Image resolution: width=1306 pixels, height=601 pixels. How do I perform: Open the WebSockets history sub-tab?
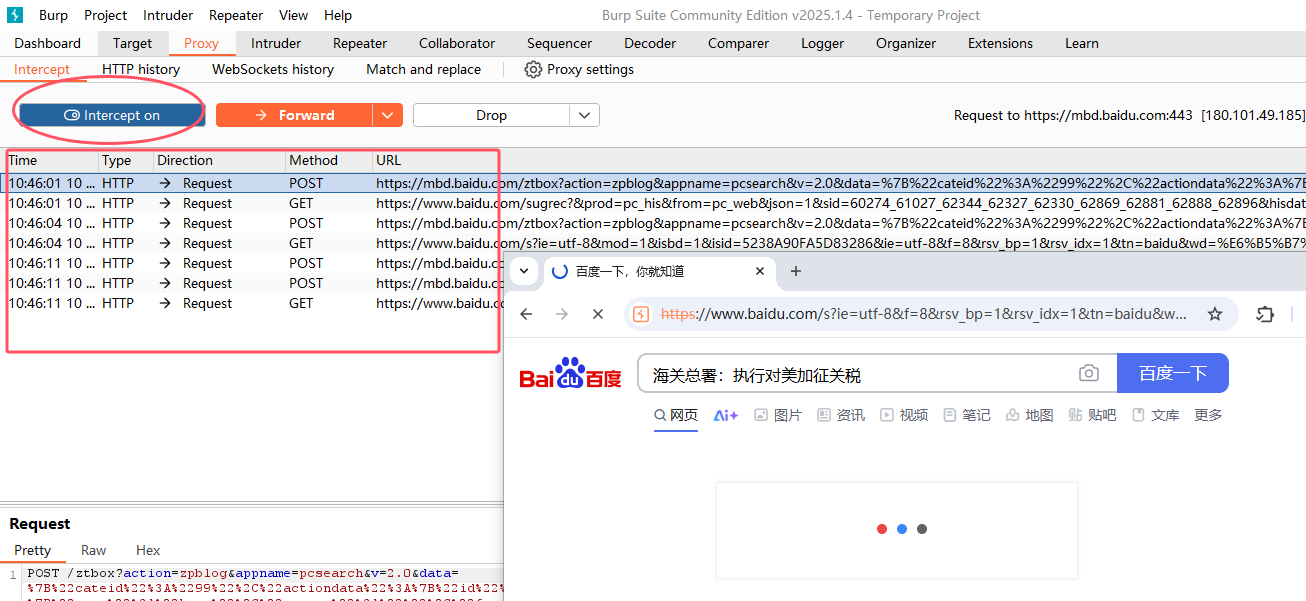(x=273, y=69)
